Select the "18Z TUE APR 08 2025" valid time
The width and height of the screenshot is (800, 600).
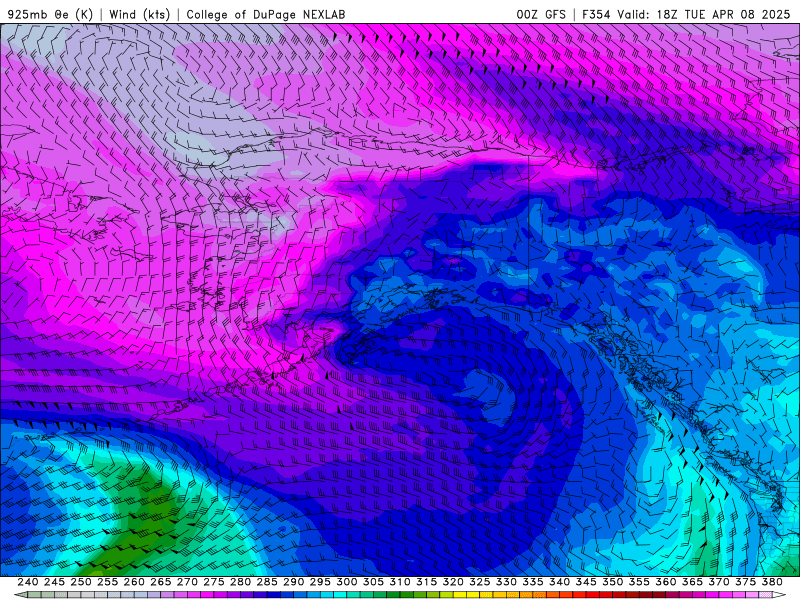[723, 14]
